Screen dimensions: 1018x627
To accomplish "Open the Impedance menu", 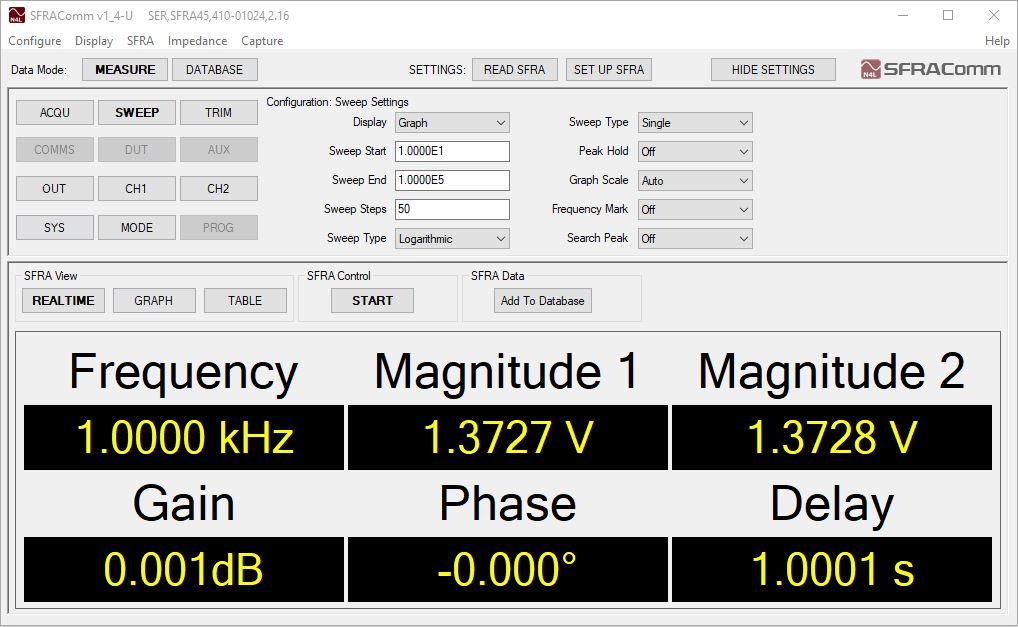I will click(197, 41).
